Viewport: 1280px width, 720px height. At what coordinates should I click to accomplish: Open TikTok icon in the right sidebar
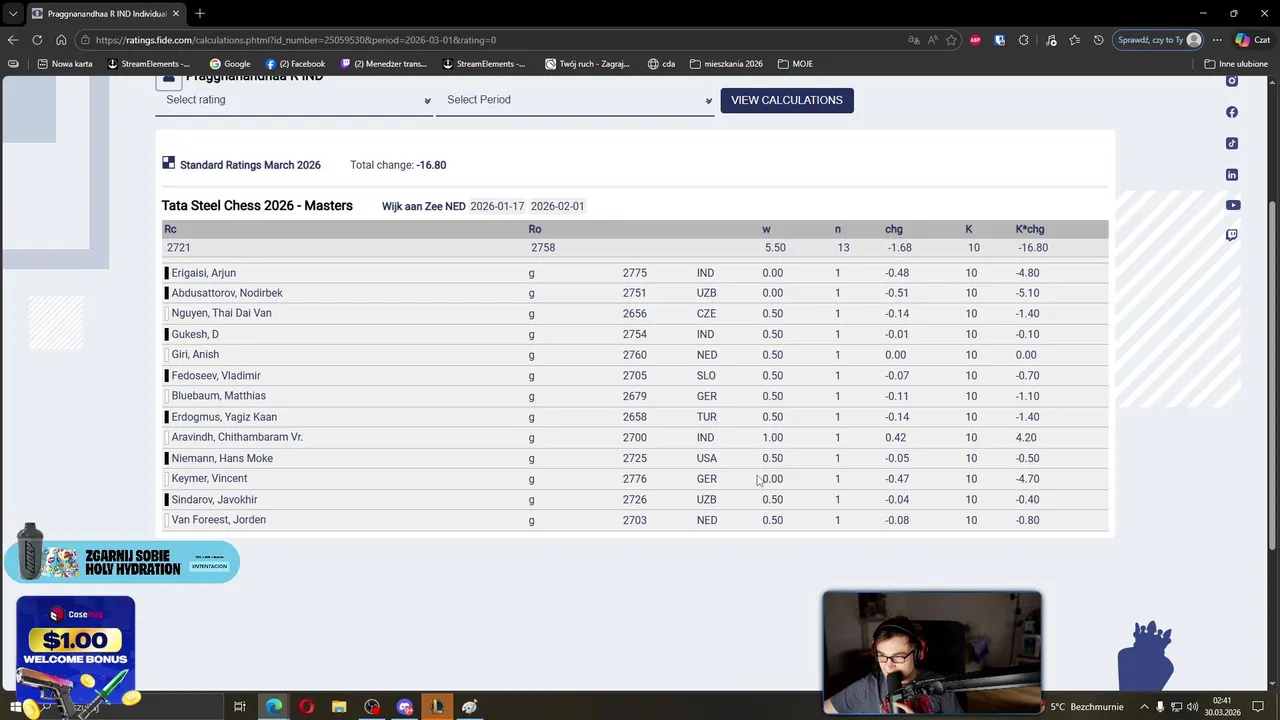click(x=1232, y=143)
